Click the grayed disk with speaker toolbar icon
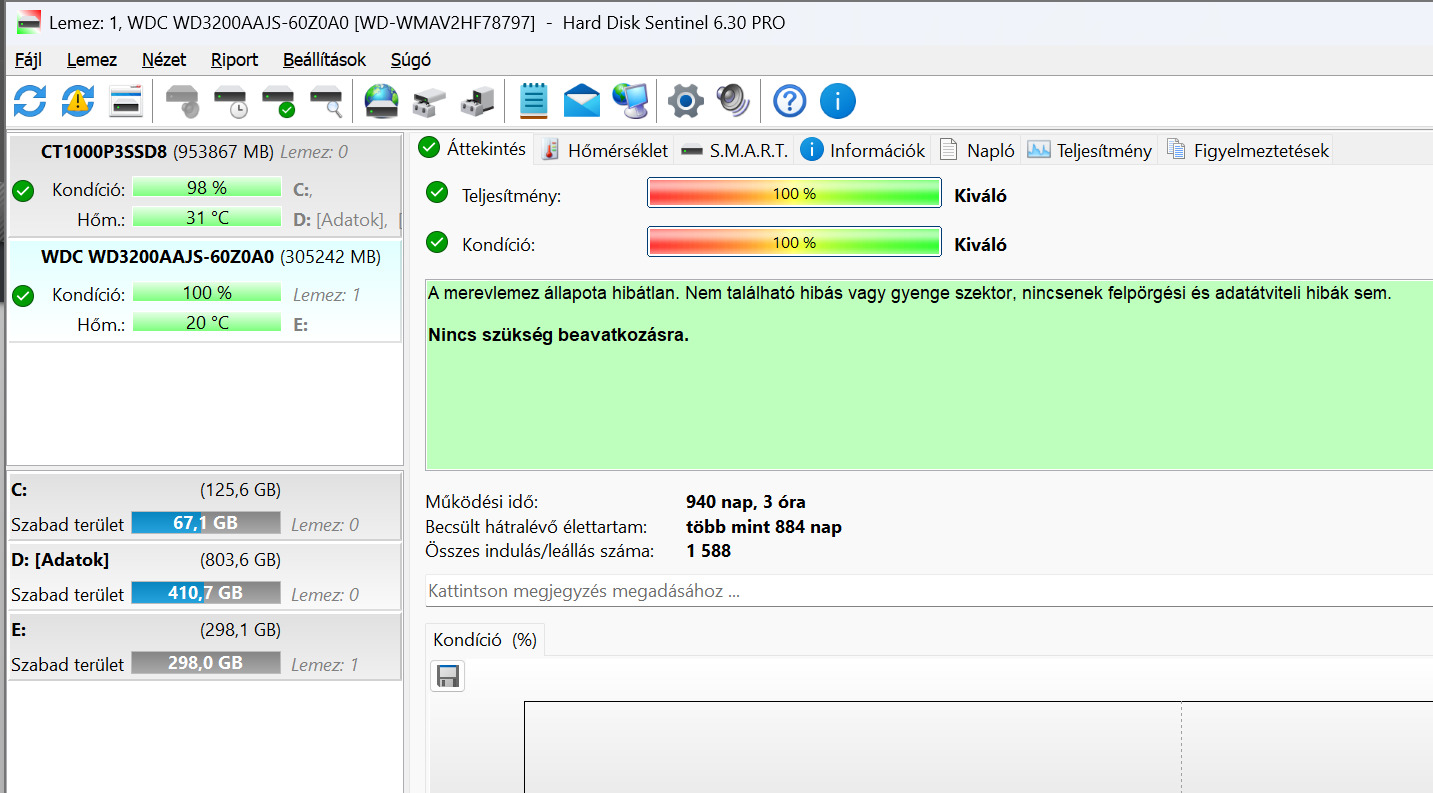The width and height of the screenshot is (1433, 793). coord(182,100)
